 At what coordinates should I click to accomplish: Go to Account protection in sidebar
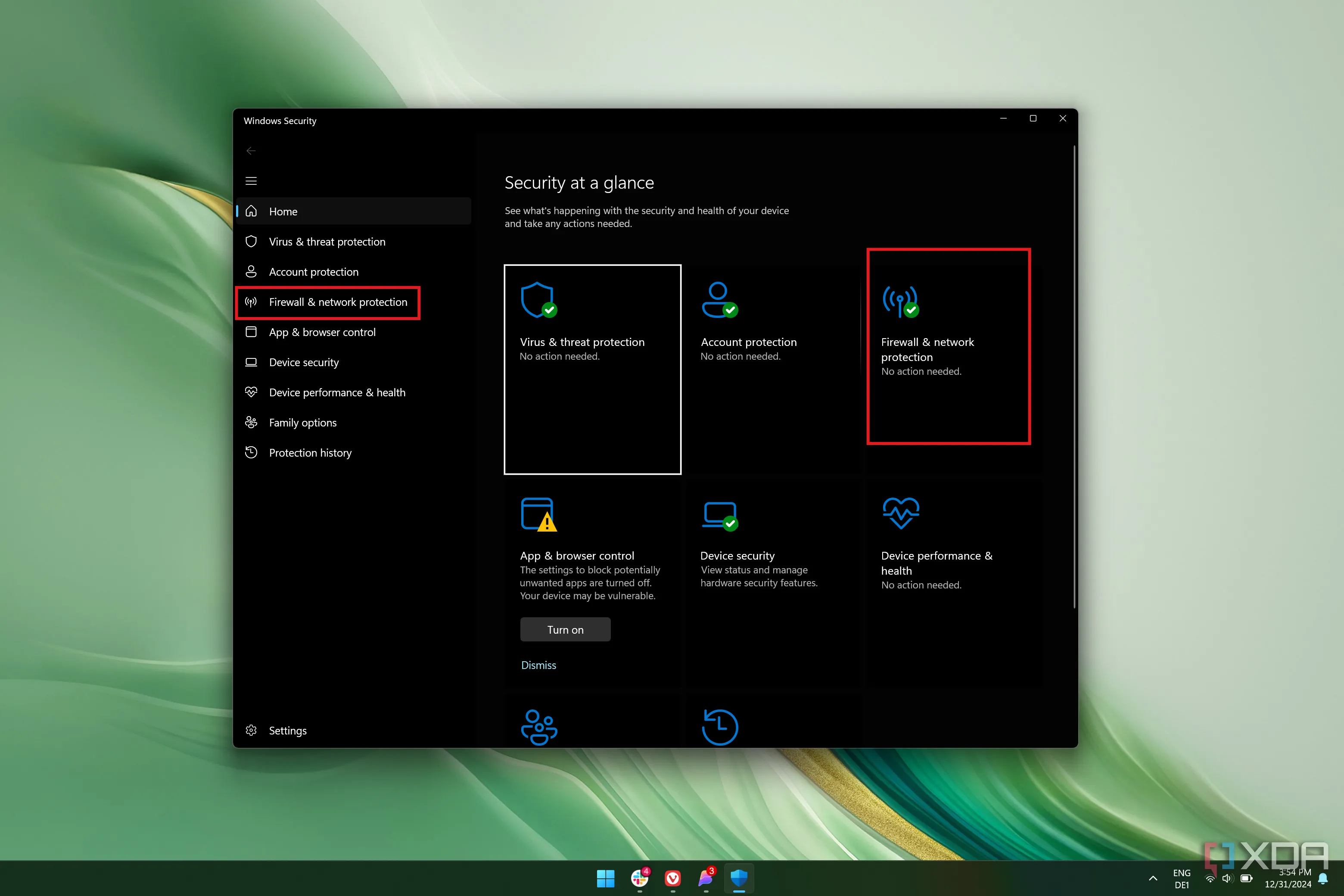point(314,272)
